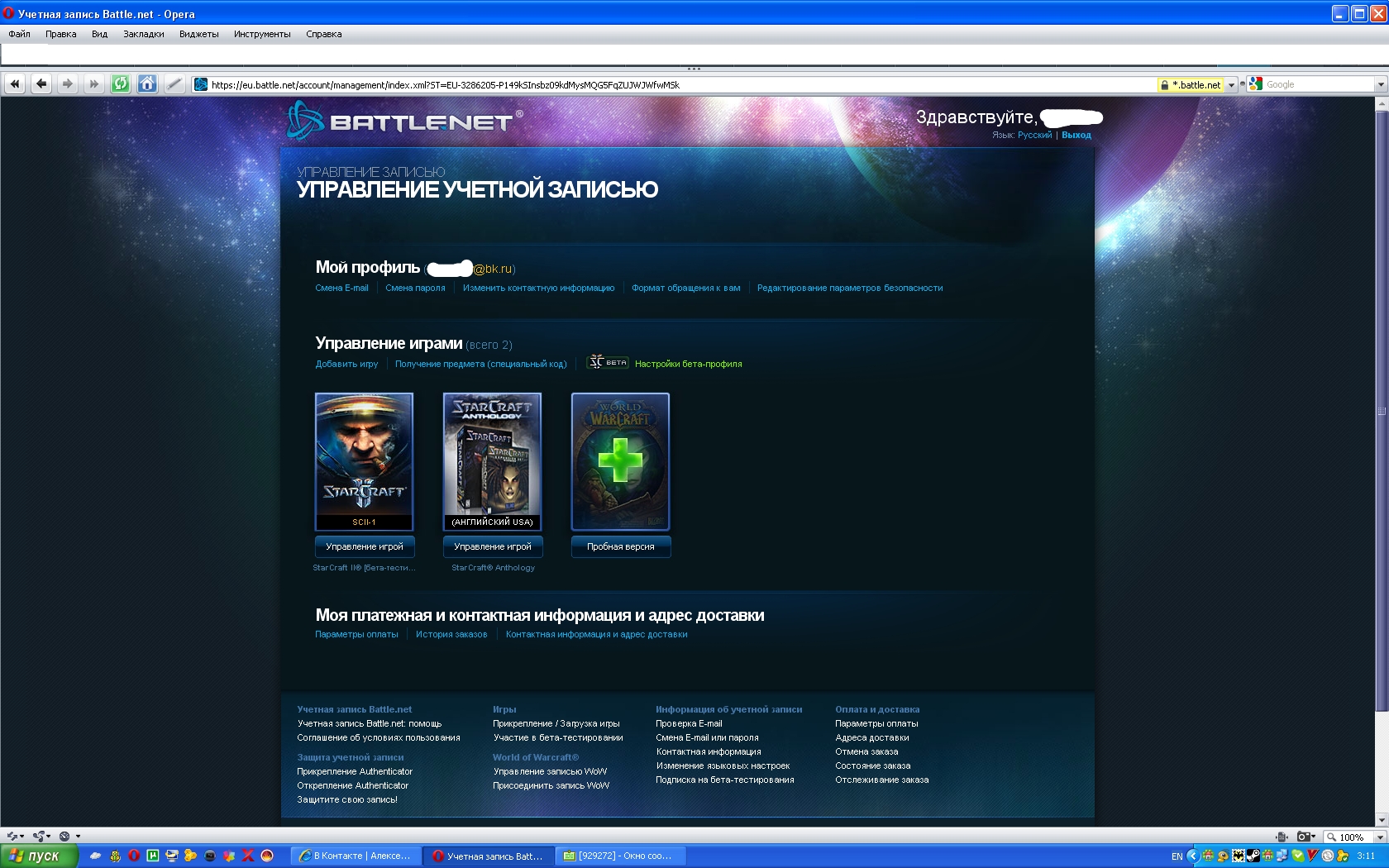
Task: Open Редактирование параметров безопасности link
Action: pyautogui.click(x=850, y=288)
